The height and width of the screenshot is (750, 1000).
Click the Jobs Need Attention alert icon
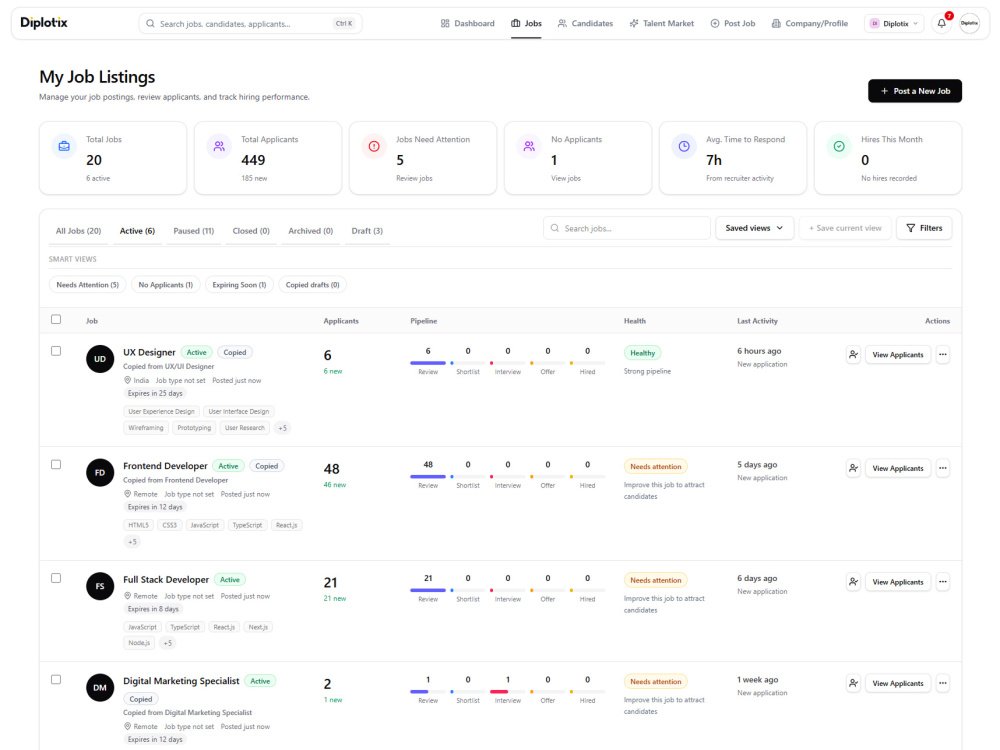click(x=374, y=146)
